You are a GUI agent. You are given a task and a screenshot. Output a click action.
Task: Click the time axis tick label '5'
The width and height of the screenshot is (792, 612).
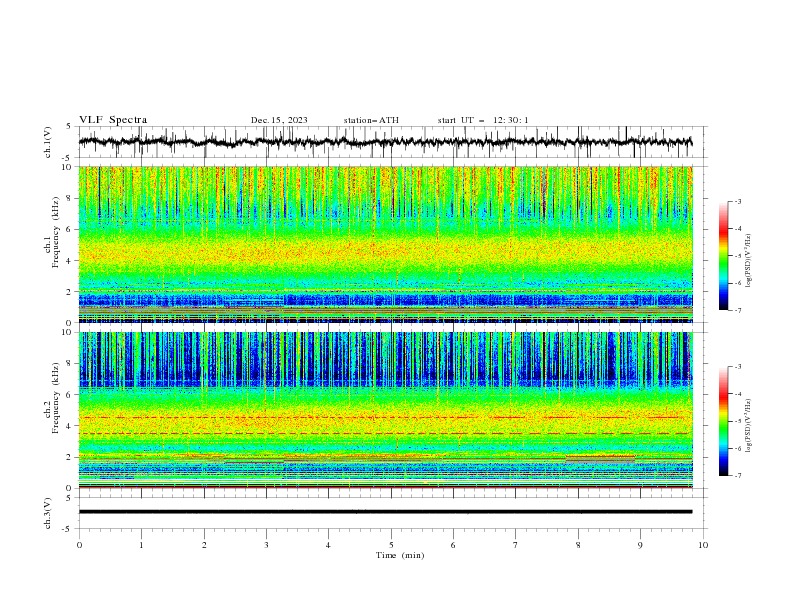coord(391,545)
